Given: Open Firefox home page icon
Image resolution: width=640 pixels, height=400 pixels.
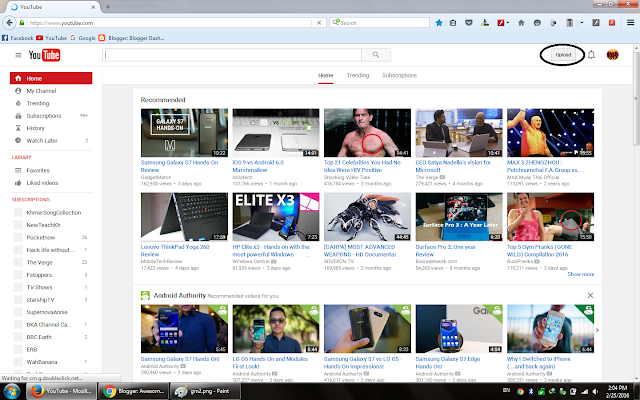Looking at the screenshot, I should [x=521, y=23].
